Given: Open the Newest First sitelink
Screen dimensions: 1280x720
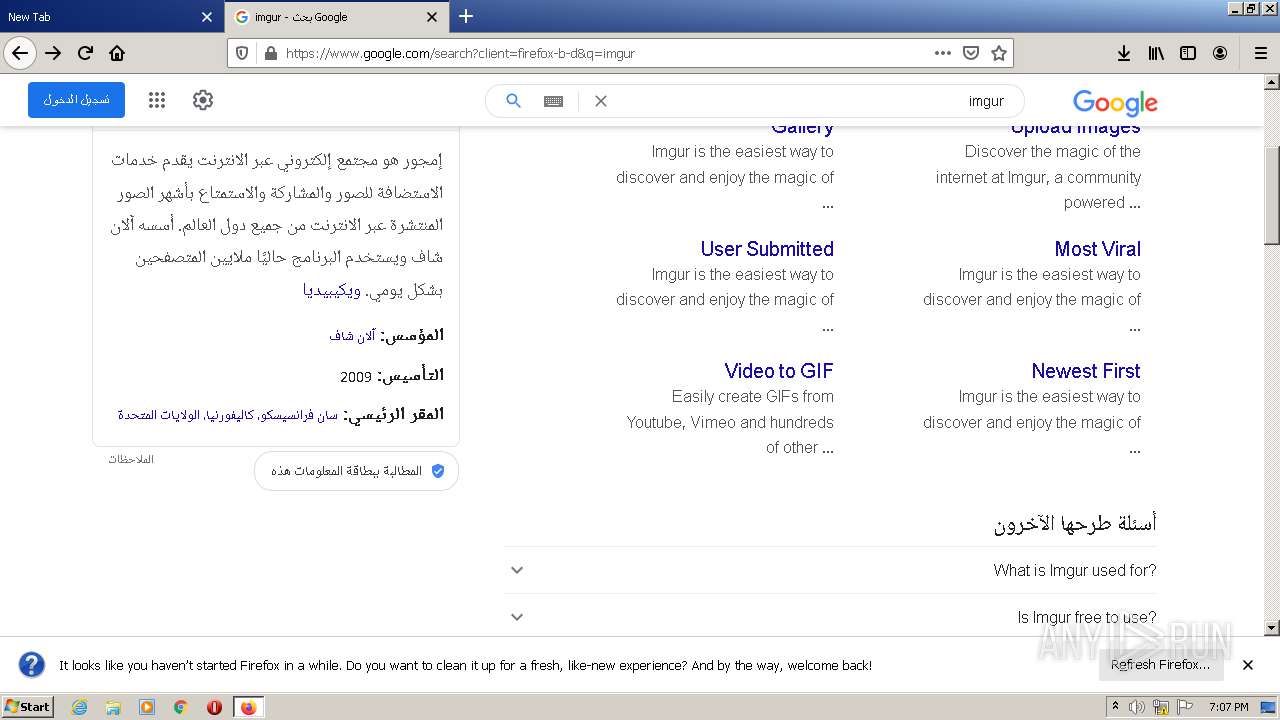Looking at the screenshot, I should pos(1086,371).
